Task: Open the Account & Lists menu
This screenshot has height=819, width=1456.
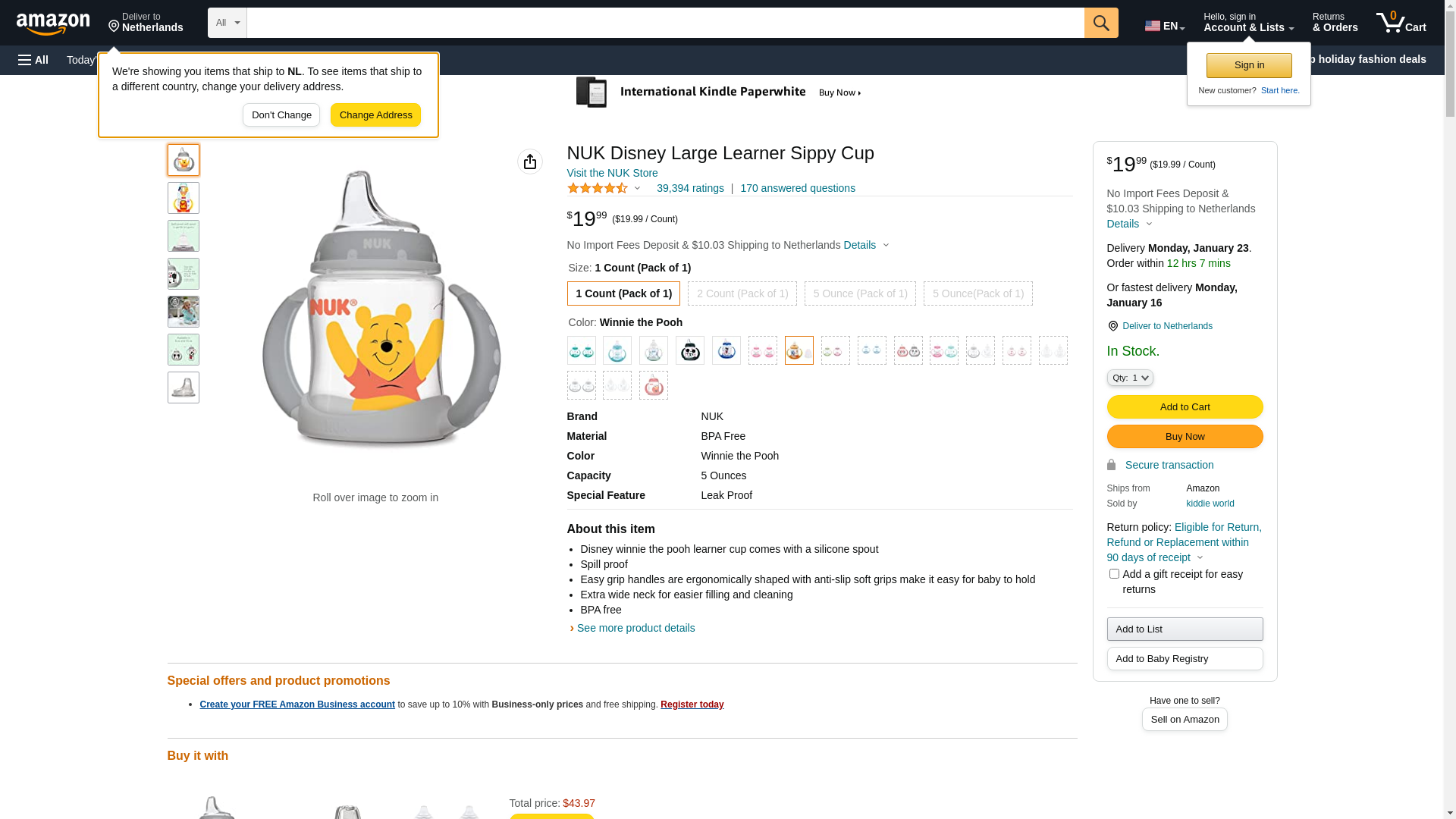Action: click(1248, 23)
